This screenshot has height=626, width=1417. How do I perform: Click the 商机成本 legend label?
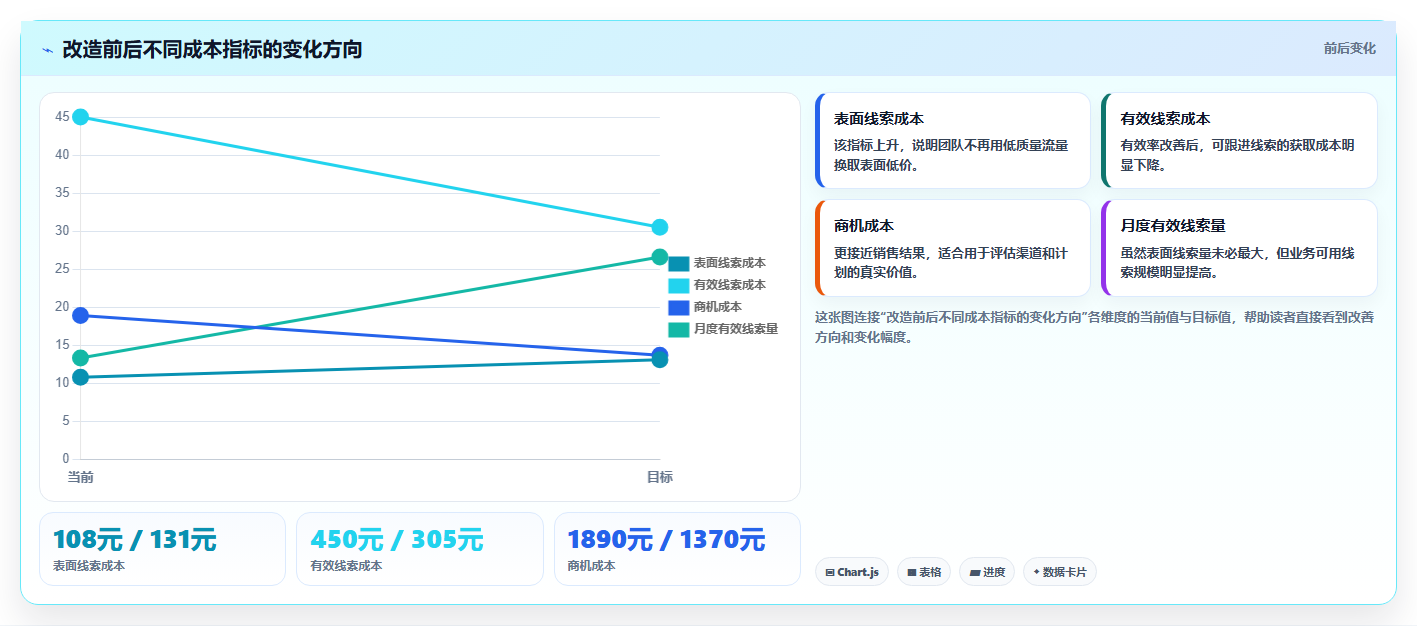[x=718, y=308]
